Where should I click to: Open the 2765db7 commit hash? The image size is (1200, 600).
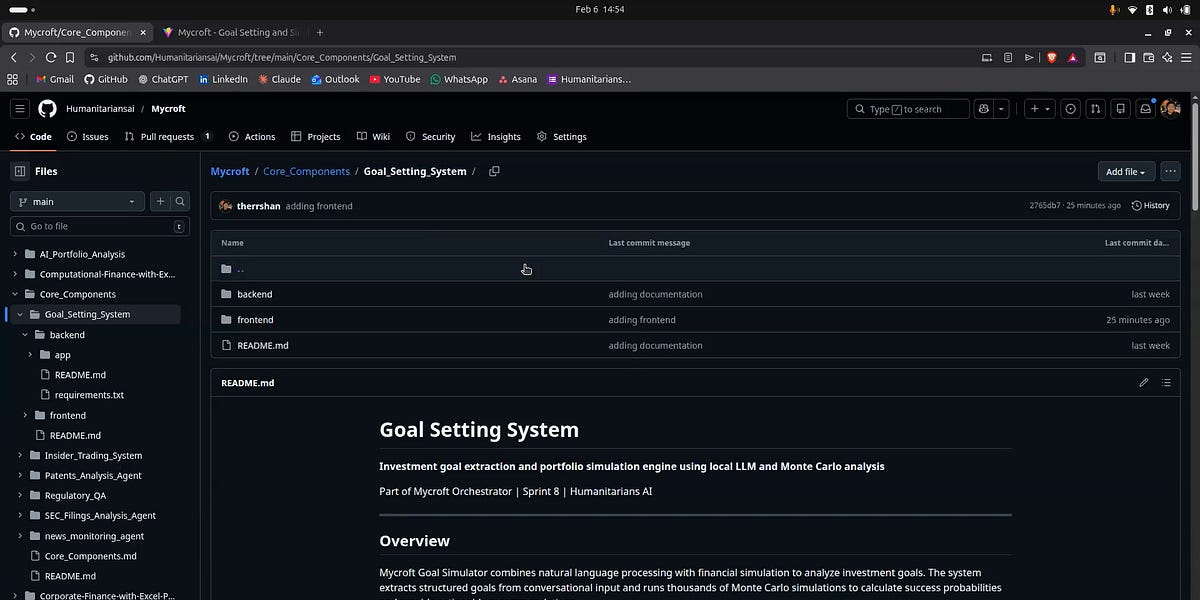(1044, 205)
